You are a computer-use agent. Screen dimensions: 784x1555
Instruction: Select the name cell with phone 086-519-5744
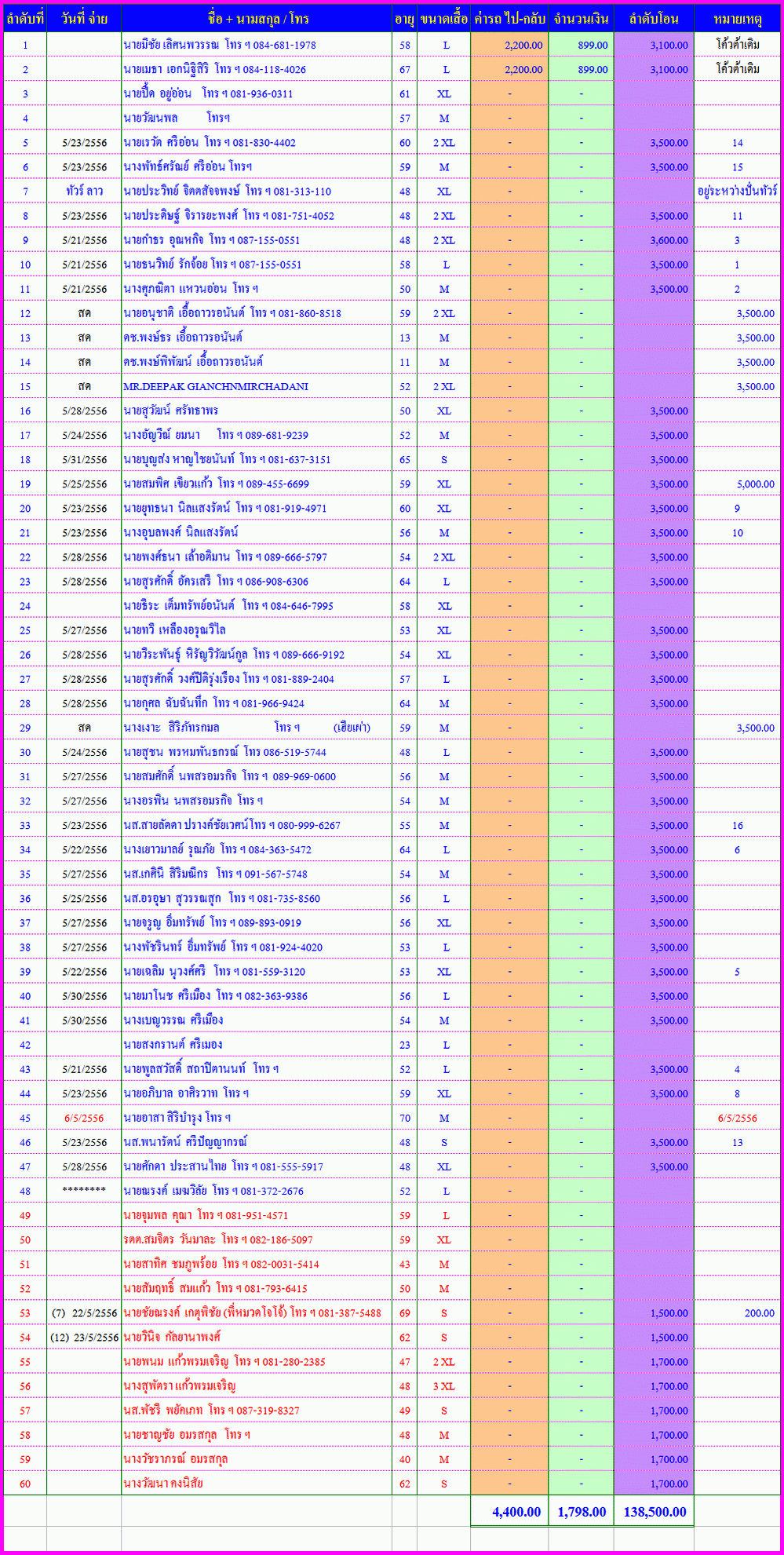pos(257,752)
